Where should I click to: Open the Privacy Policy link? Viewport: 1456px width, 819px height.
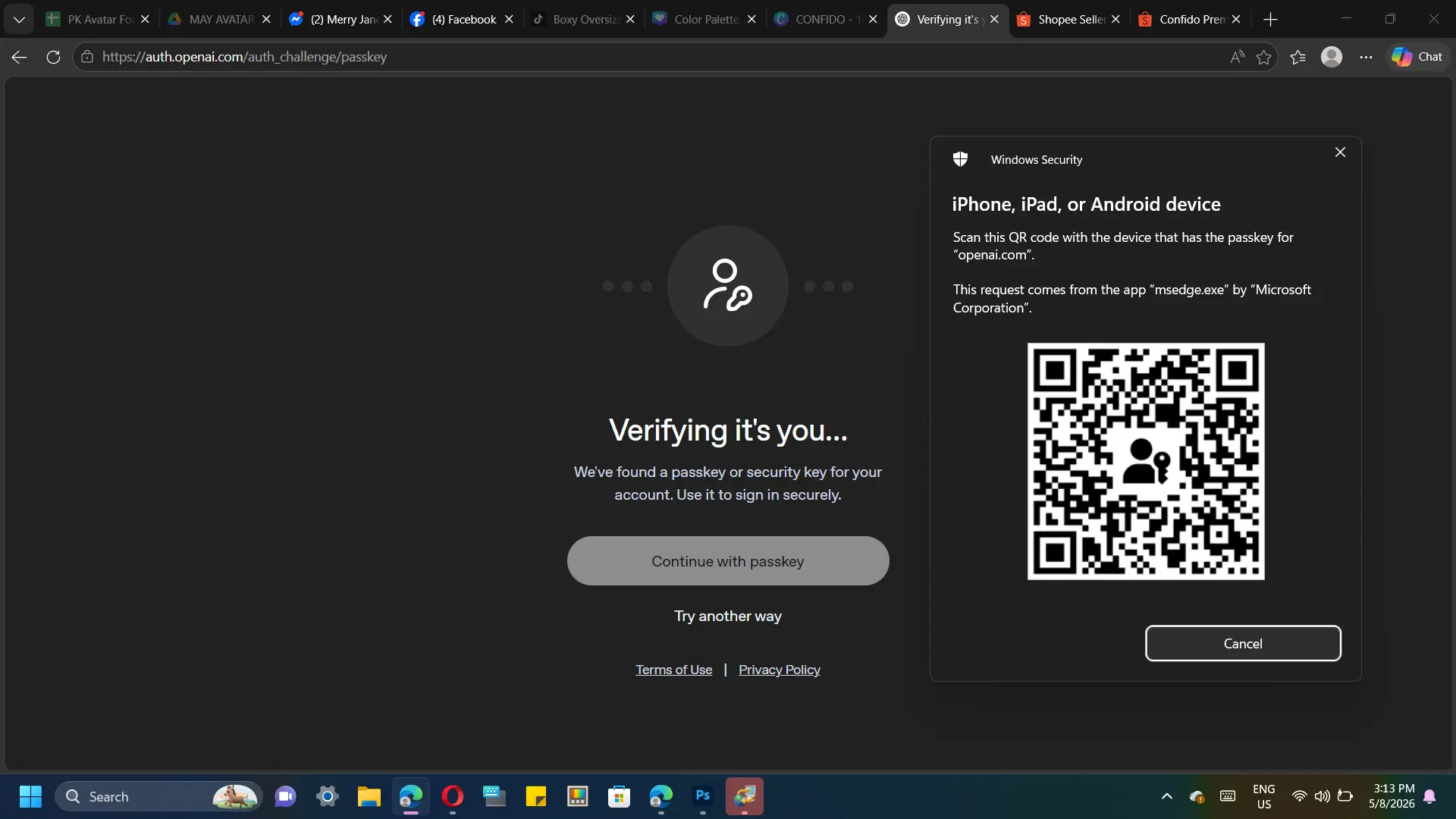click(780, 670)
